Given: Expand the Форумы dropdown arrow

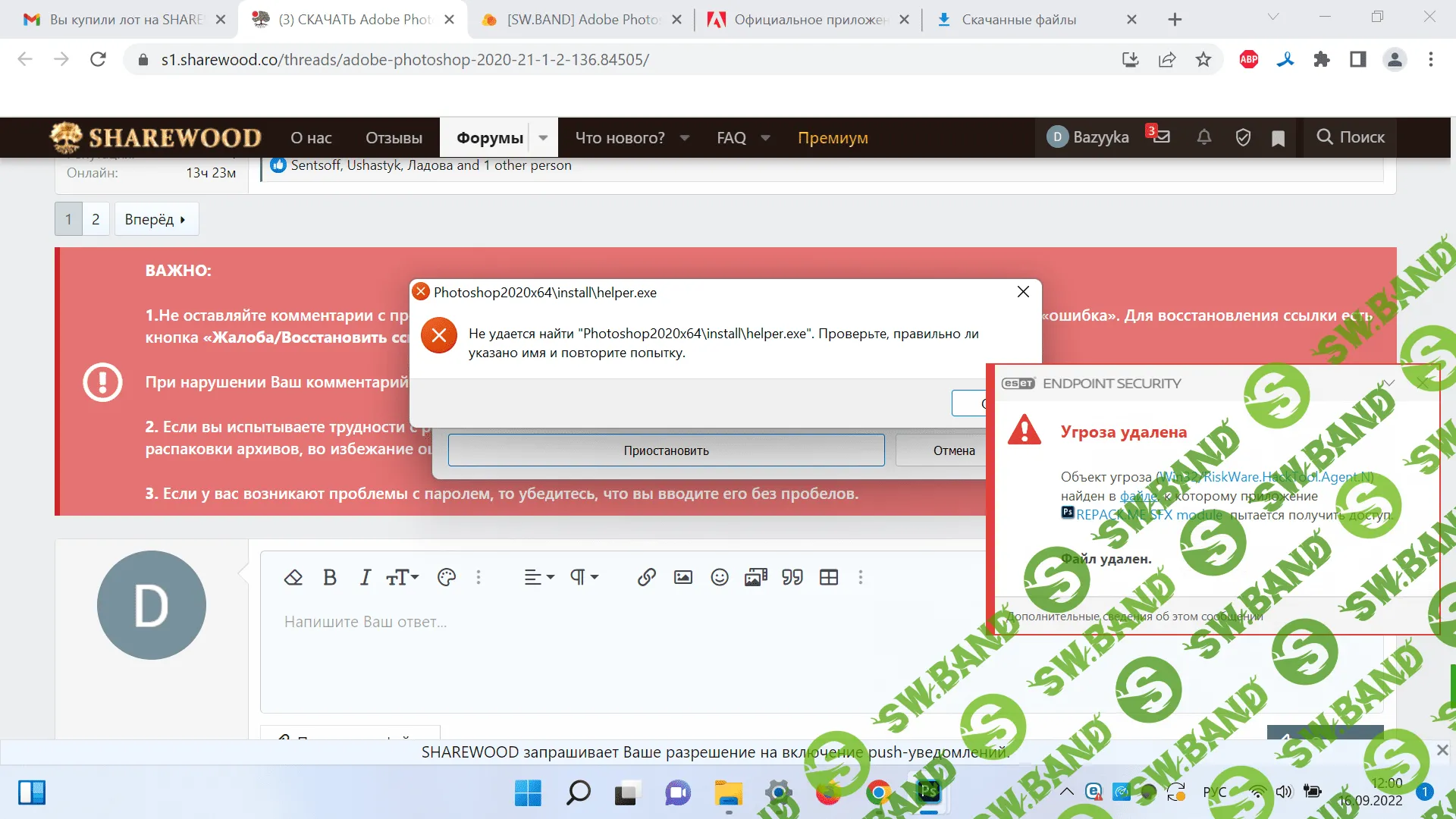Looking at the screenshot, I should point(543,138).
